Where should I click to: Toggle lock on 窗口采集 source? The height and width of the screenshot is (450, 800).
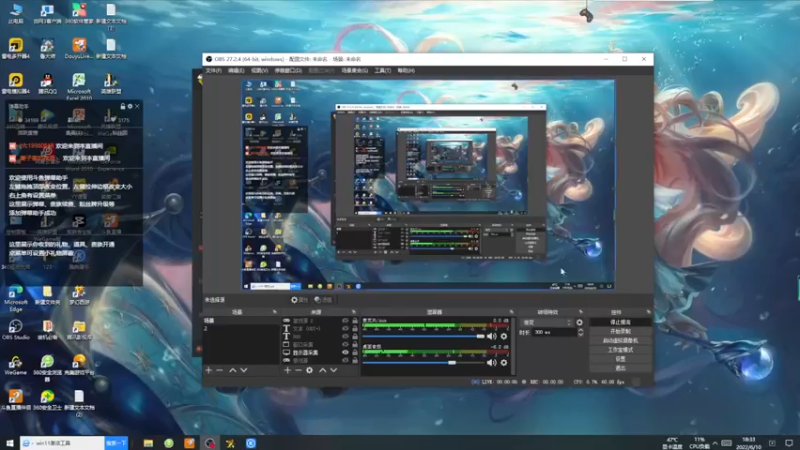coord(355,344)
